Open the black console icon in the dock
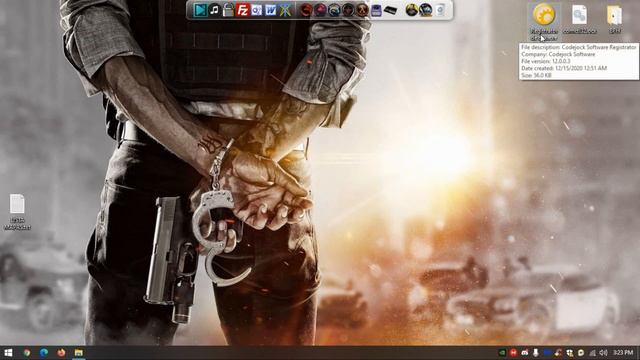Viewport: 640px width, 360px height. click(391, 10)
